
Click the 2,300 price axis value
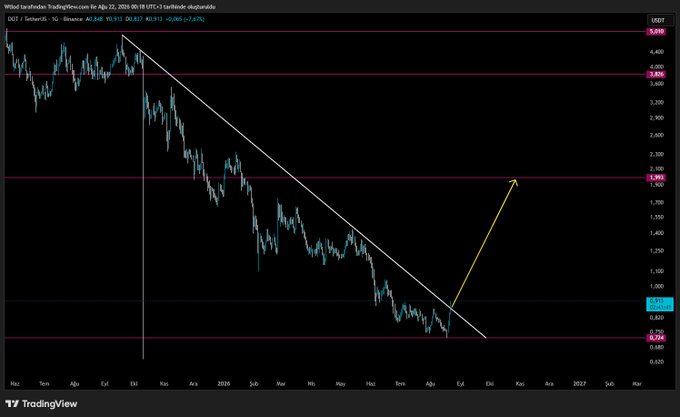coord(657,154)
